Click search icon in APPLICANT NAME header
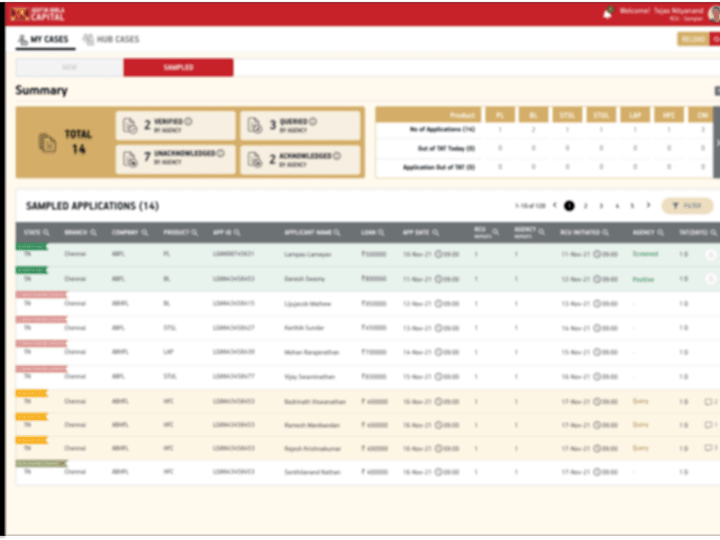Image resolution: width=720 pixels, height=540 pixels. tap(337, 233)
